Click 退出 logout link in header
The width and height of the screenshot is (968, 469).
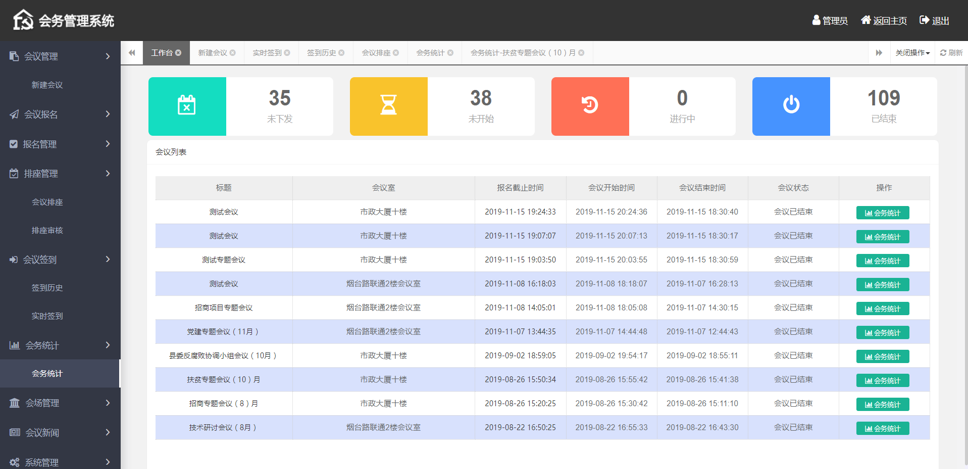pos(935,21)
